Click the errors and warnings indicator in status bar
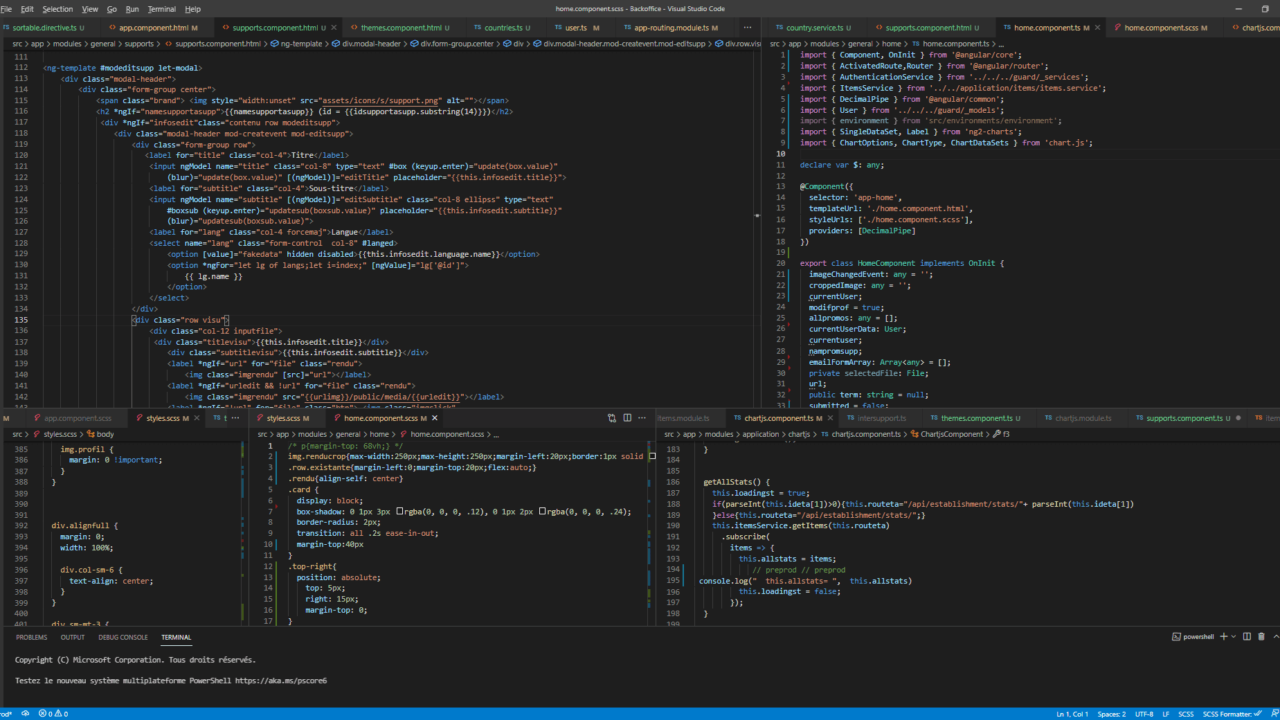The image size is (1280, 720). coord(48,713)
